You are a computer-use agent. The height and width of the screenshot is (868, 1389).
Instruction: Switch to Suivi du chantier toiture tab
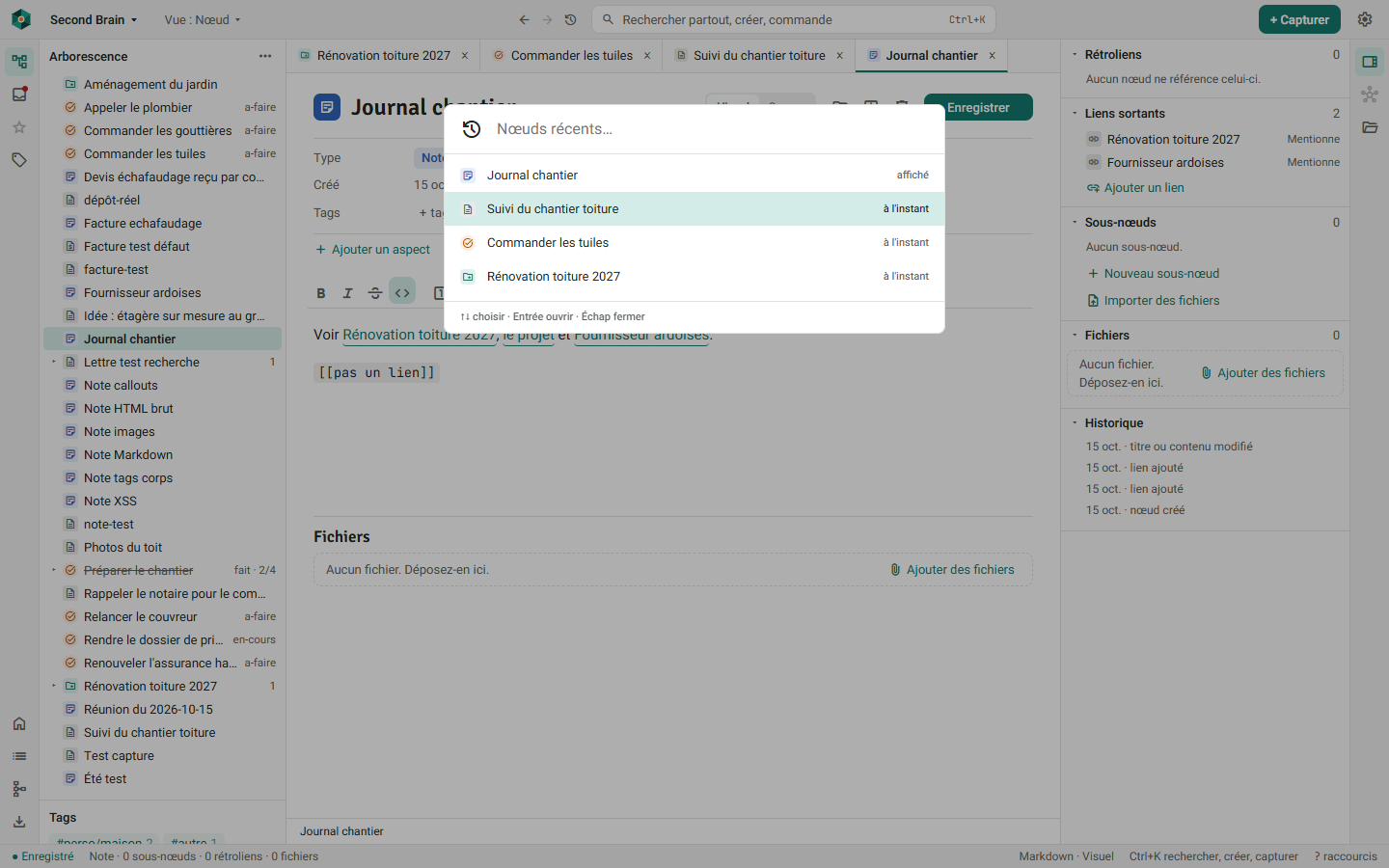pos(759,56)
